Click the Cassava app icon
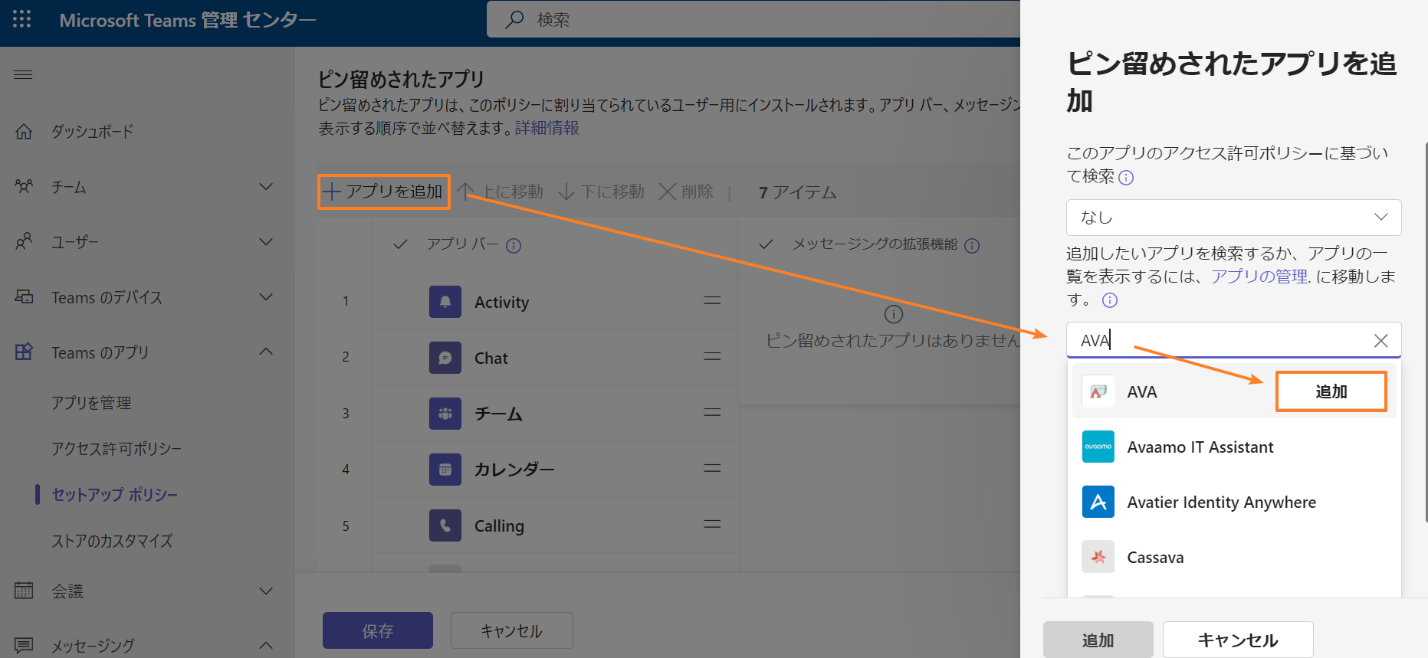 click(1098, 557)
